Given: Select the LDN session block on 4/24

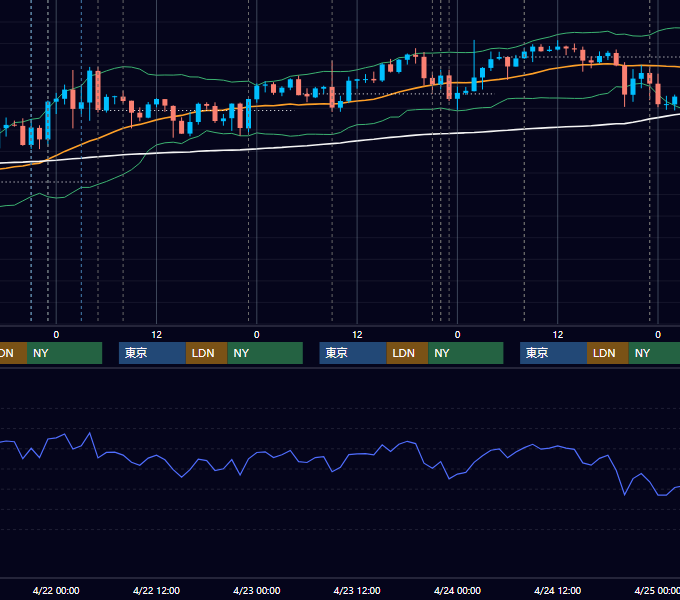Looking at the screenshot, I should coord(608,353).
